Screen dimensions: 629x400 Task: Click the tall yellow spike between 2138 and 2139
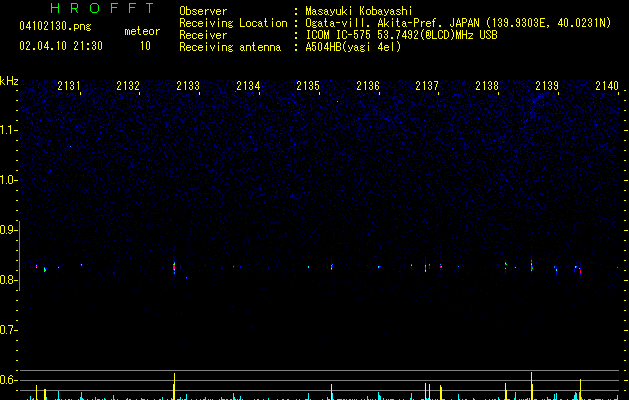[x=532, y=386]
